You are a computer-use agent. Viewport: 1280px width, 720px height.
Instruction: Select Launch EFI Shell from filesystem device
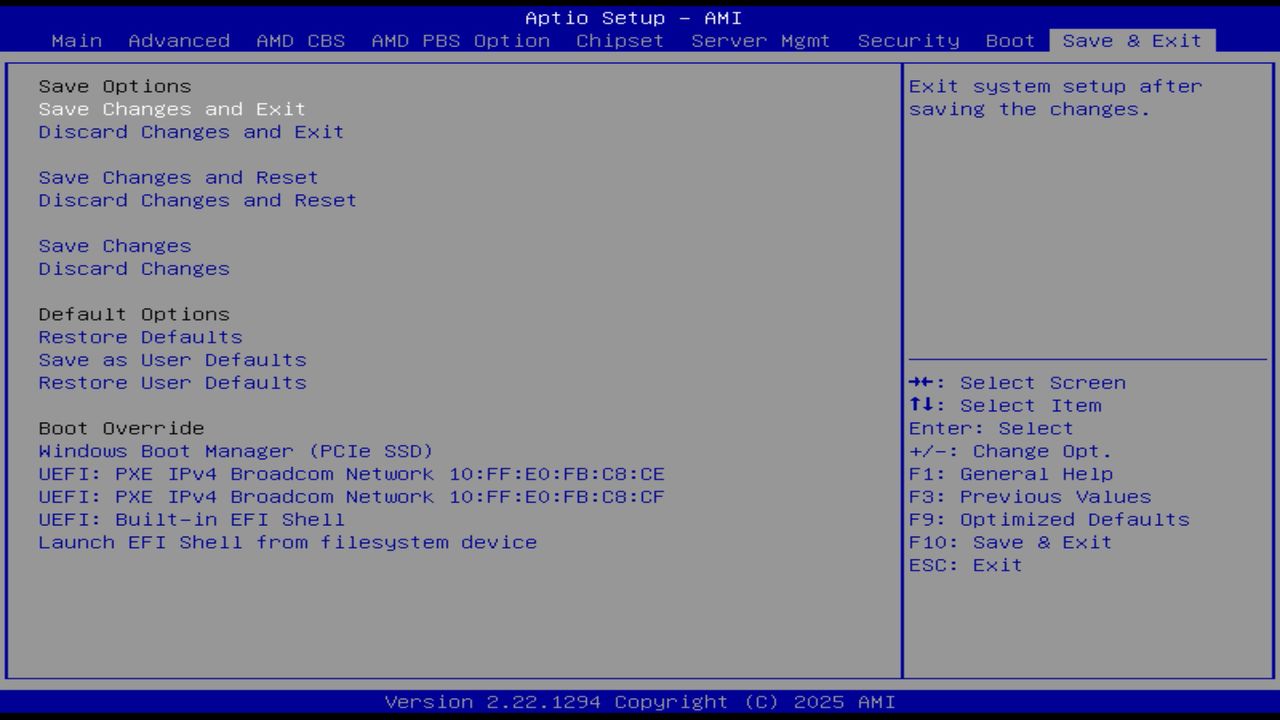(287, 542)
